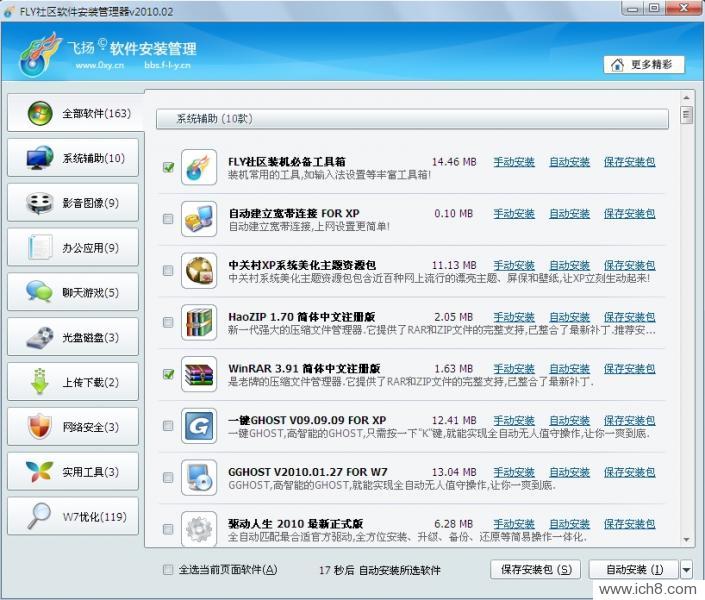The height and width of the screenshot is (600, 705).
Task: Click the 更多精彩 button
Action: [644, 65]
